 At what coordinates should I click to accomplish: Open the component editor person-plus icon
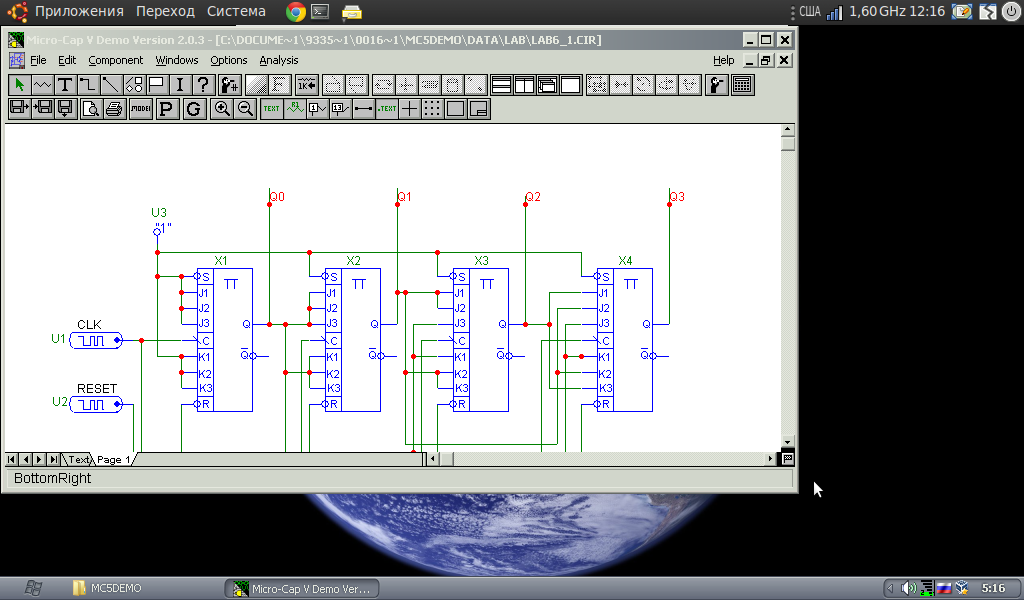tap(229, 85)
